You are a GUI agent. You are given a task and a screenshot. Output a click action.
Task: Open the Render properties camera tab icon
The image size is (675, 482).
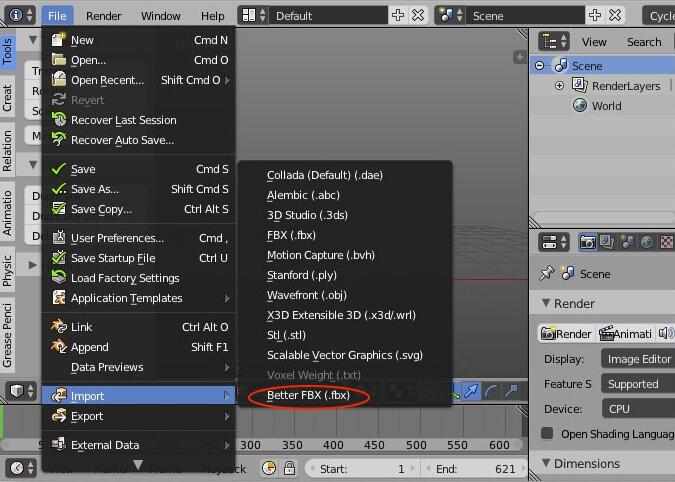589,242
